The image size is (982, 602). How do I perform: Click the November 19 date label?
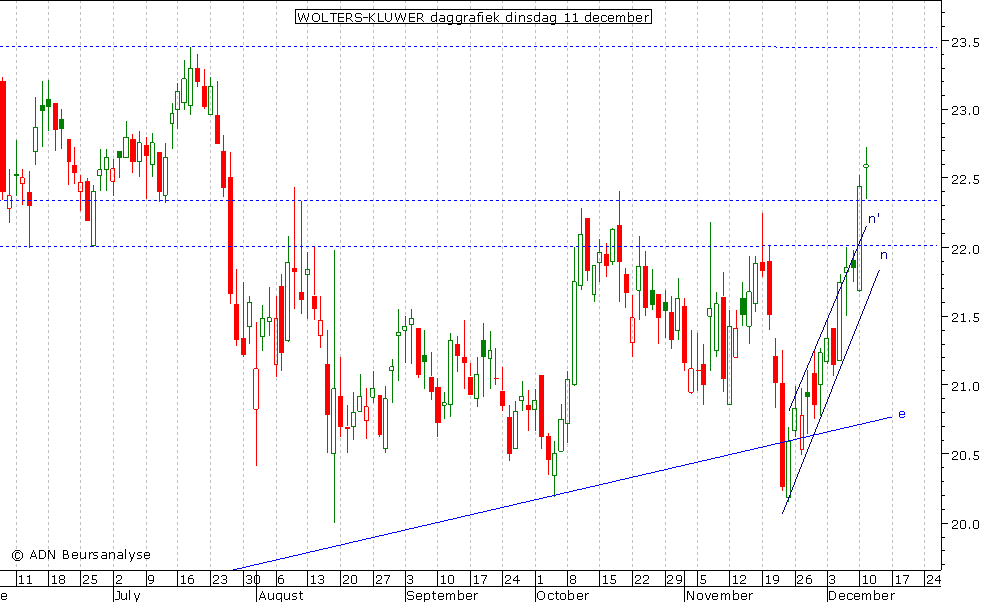point(772,579)
